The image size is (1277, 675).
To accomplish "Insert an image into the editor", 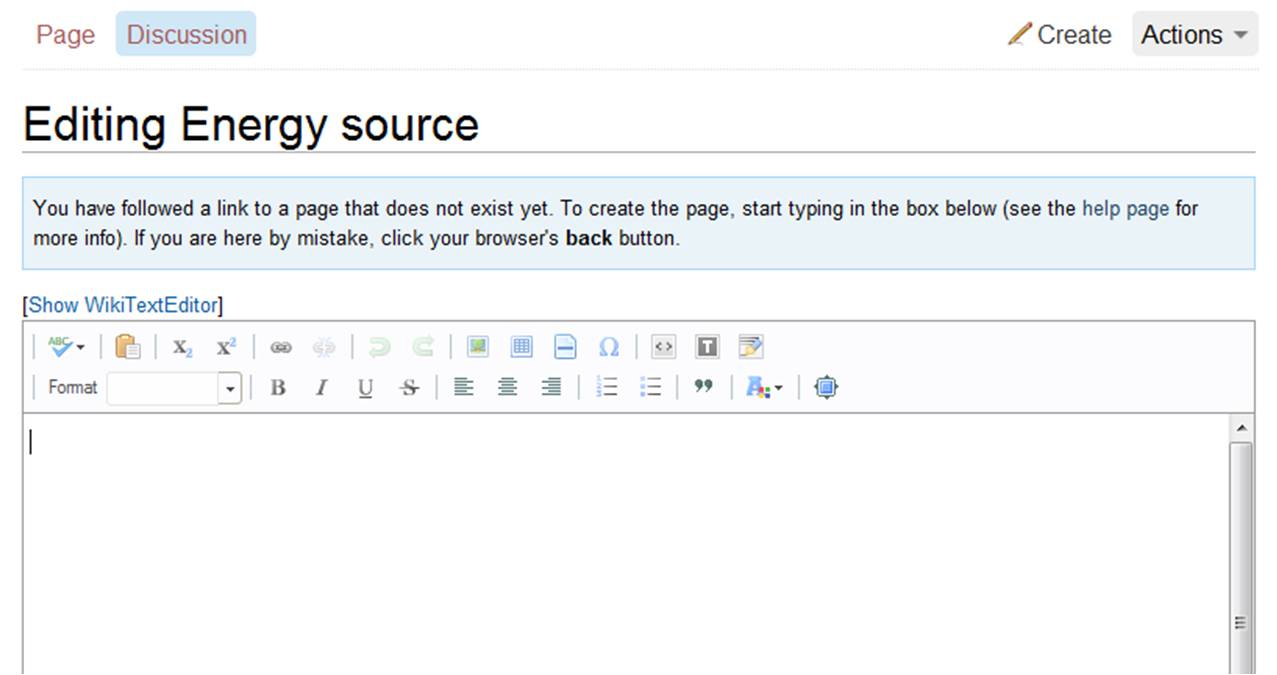I will pyautogui.click(x=478, y=347).
